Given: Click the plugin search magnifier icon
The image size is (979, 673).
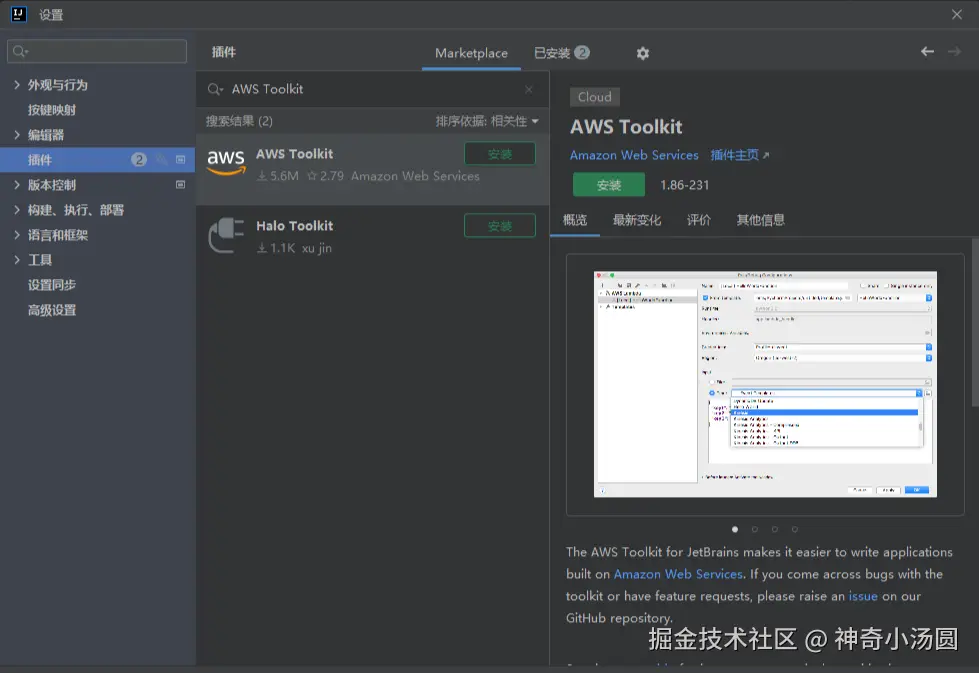Looking at the screenshot, I should [x=215, y=89].
